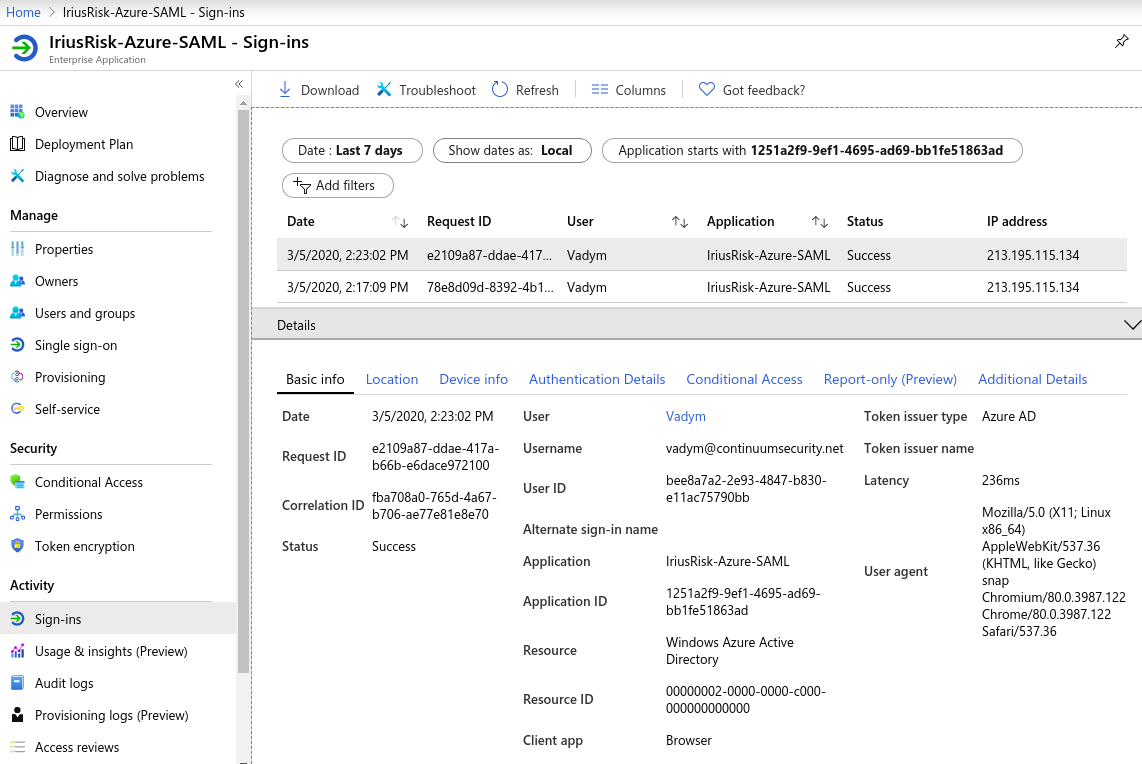Click the pin blade icon
Viewport: 1142px width, 764px height.
click(x=1122, y=42)
